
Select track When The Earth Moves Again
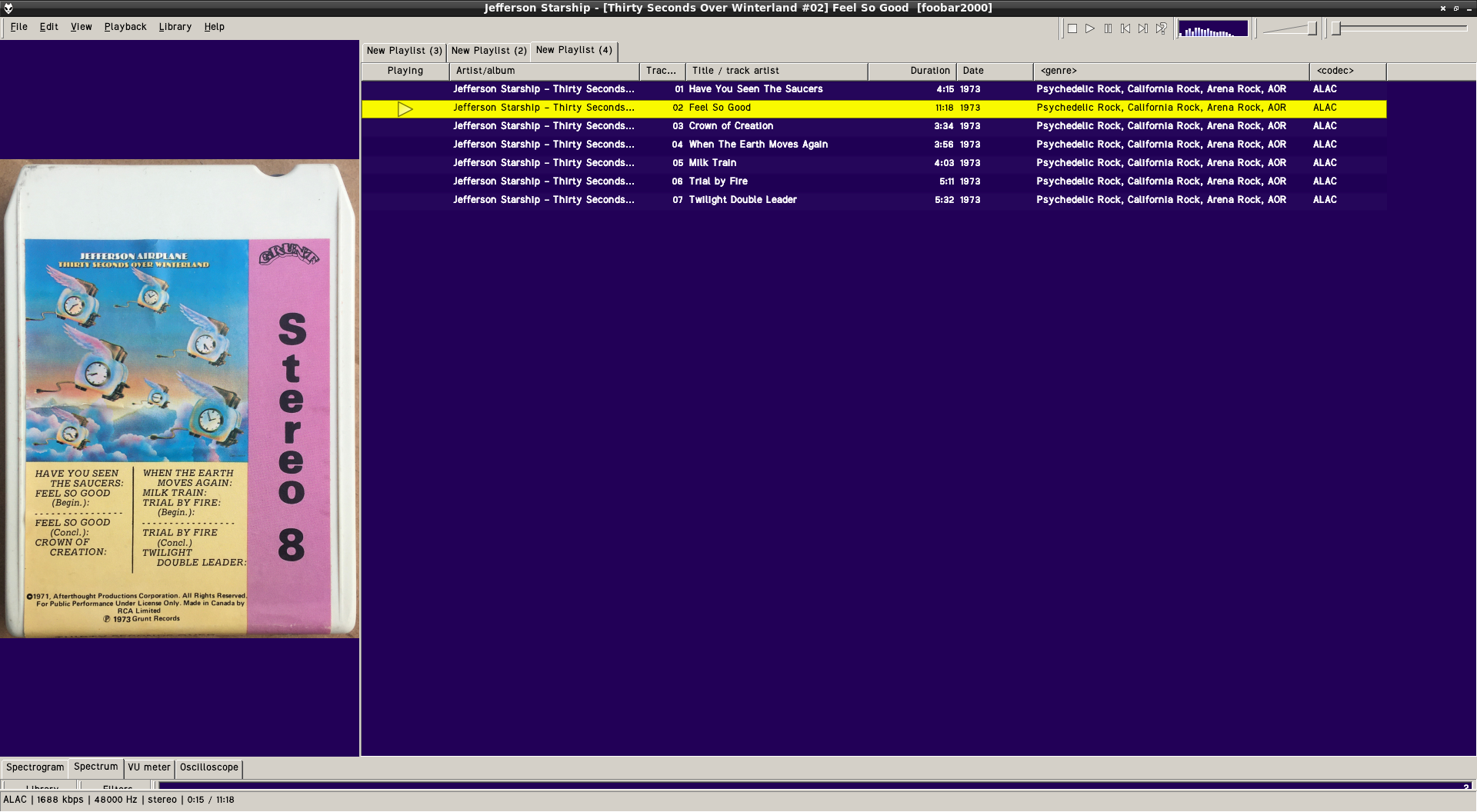click(x=758, y=145)
